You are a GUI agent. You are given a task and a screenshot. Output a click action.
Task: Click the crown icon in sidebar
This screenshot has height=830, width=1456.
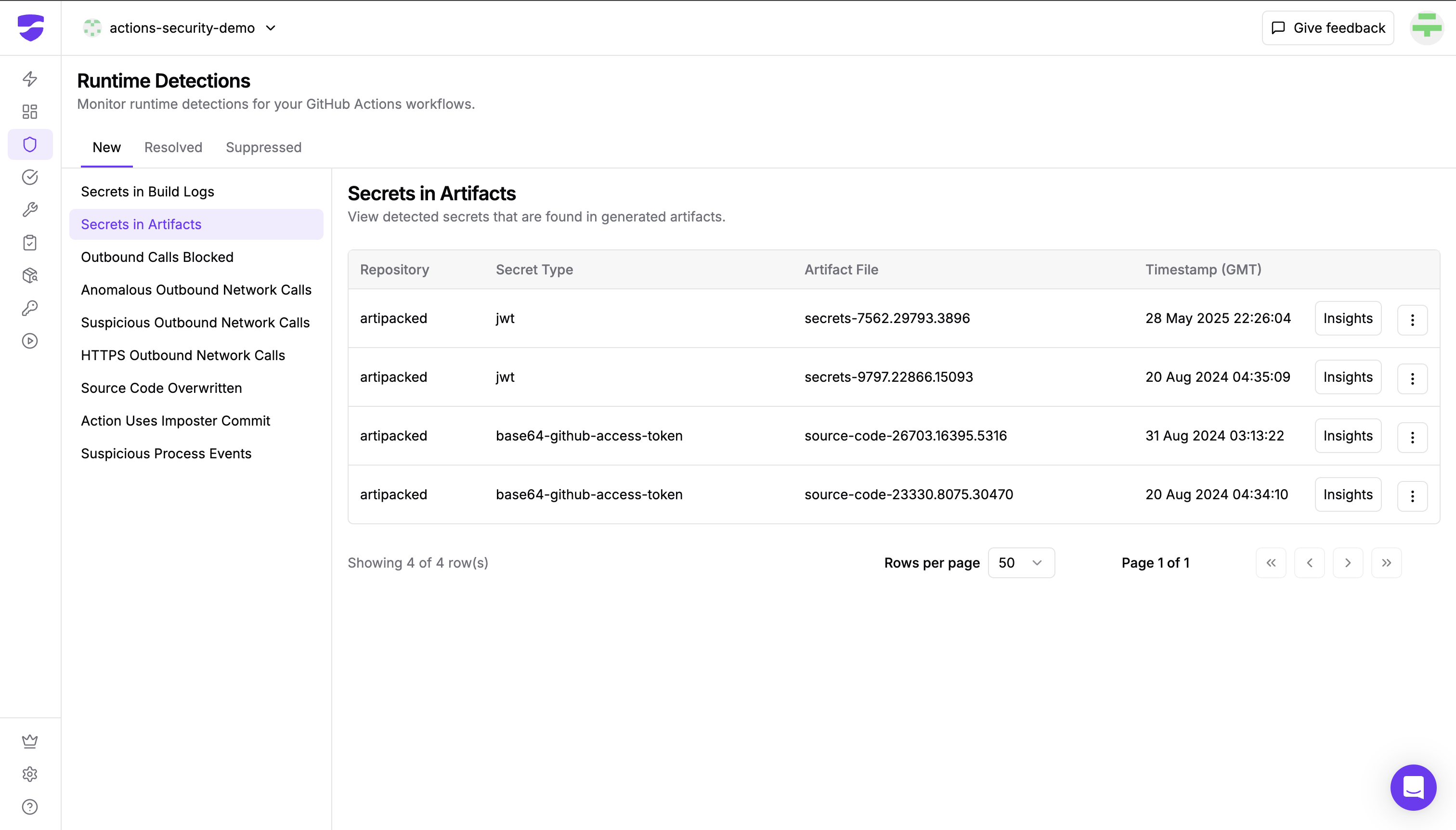click(30, 741)
